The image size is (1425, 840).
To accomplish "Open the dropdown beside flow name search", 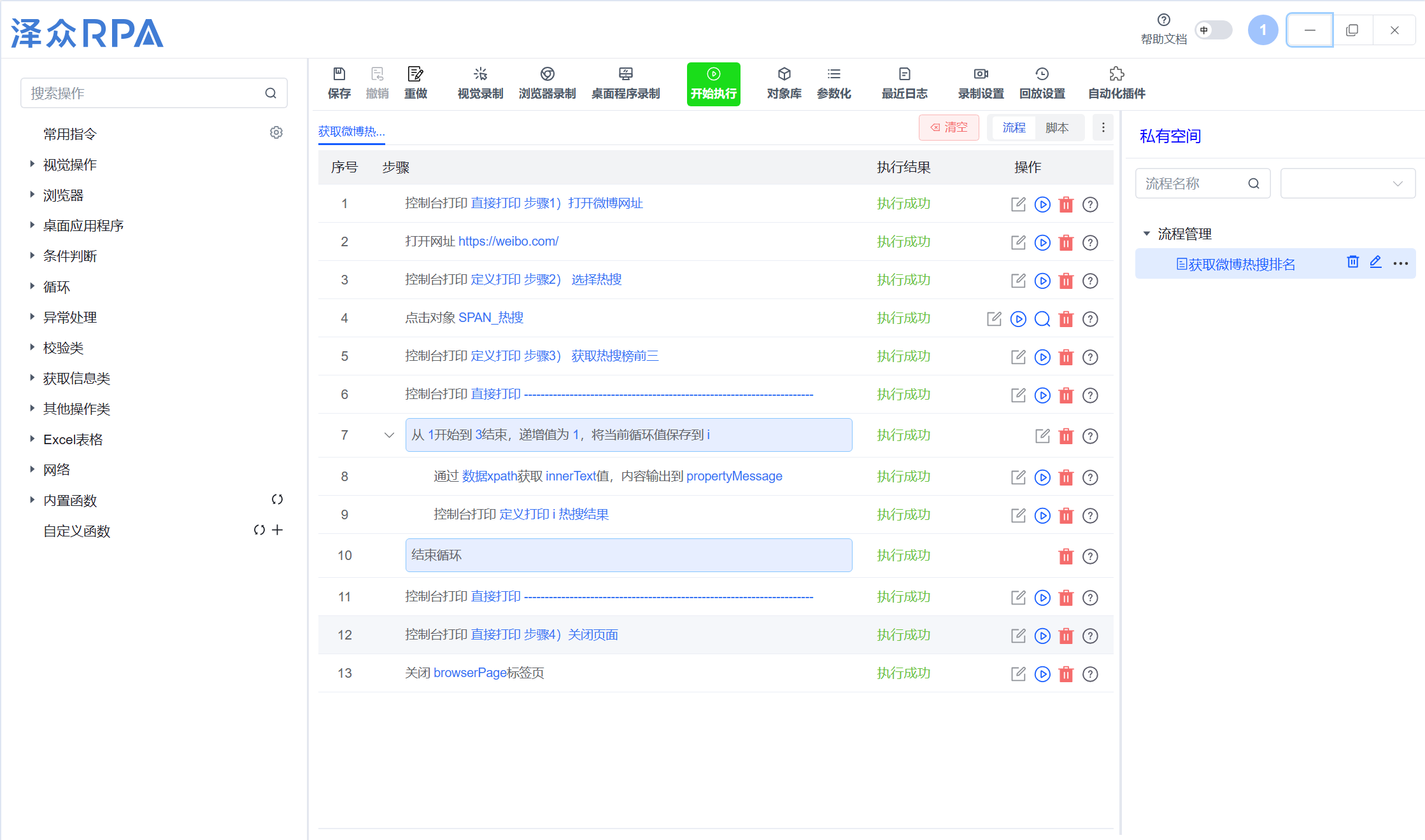I will (x=1347, y=184).
